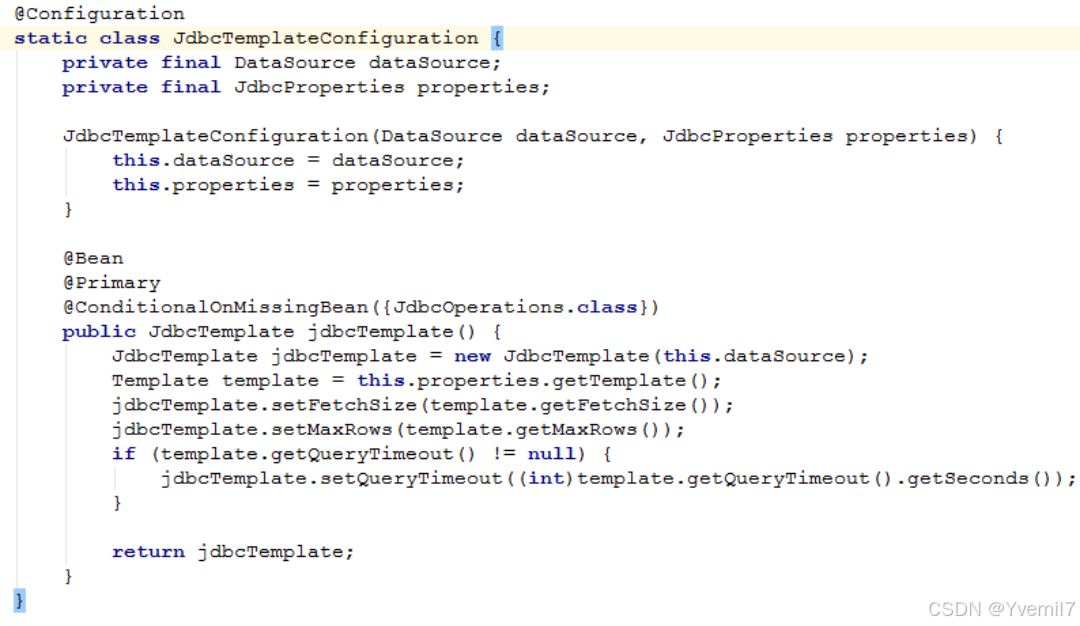Click the 'getMaxRows()' method call
The width and height of the screenshot is (1080, 626).
tap(589, 430)
